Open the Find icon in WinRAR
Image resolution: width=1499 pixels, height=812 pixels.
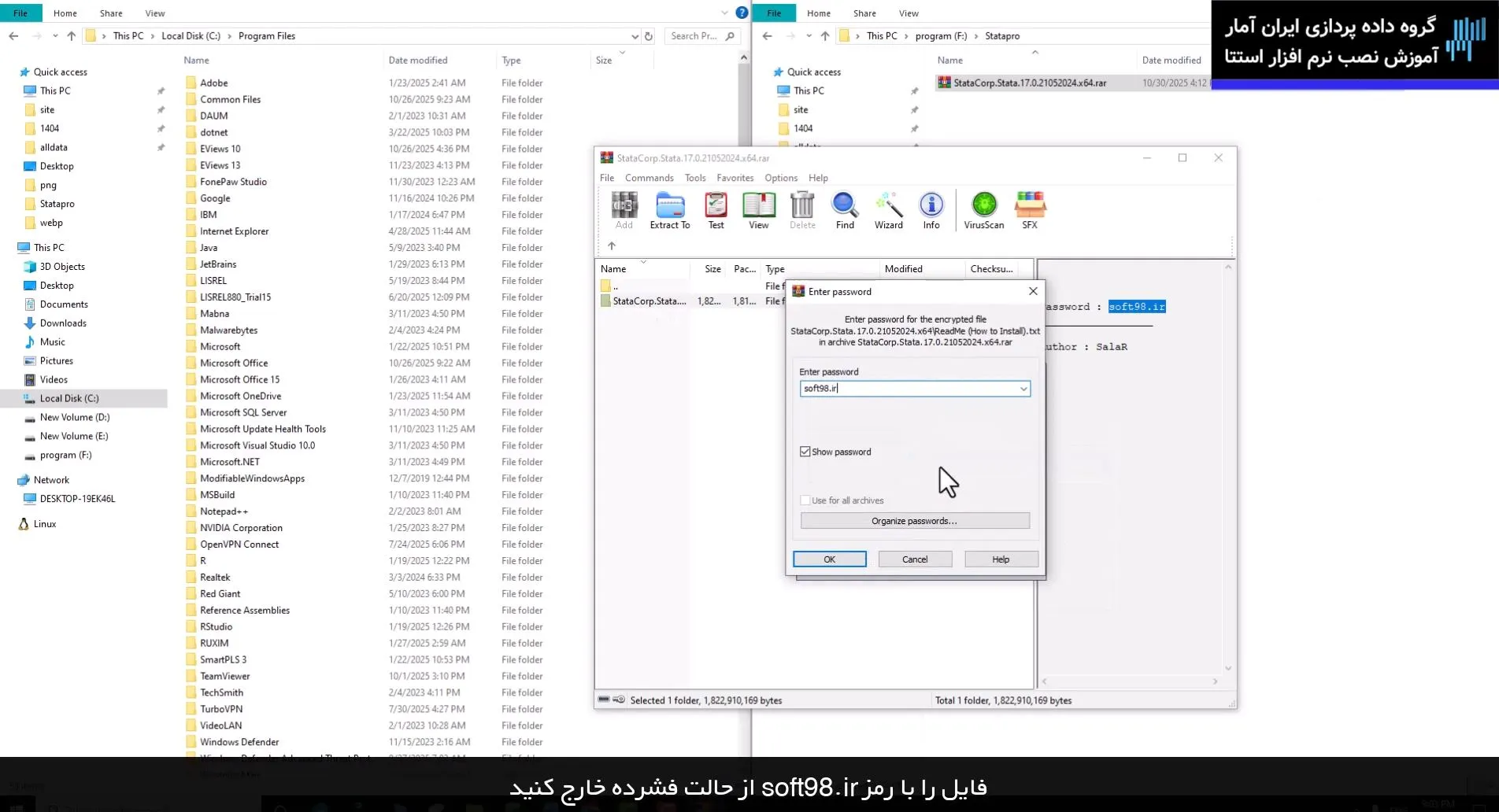tap(844, 210)
